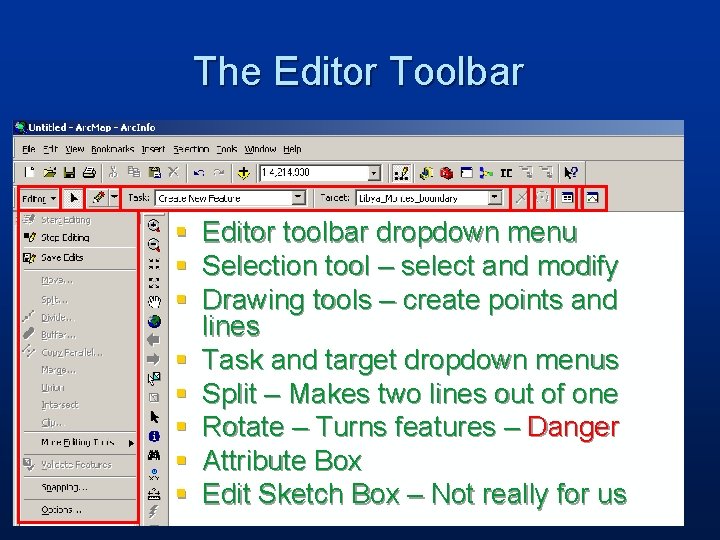This screenshot has height=540, width=720.
Task: Open the Edit menu
Action: 51,149
